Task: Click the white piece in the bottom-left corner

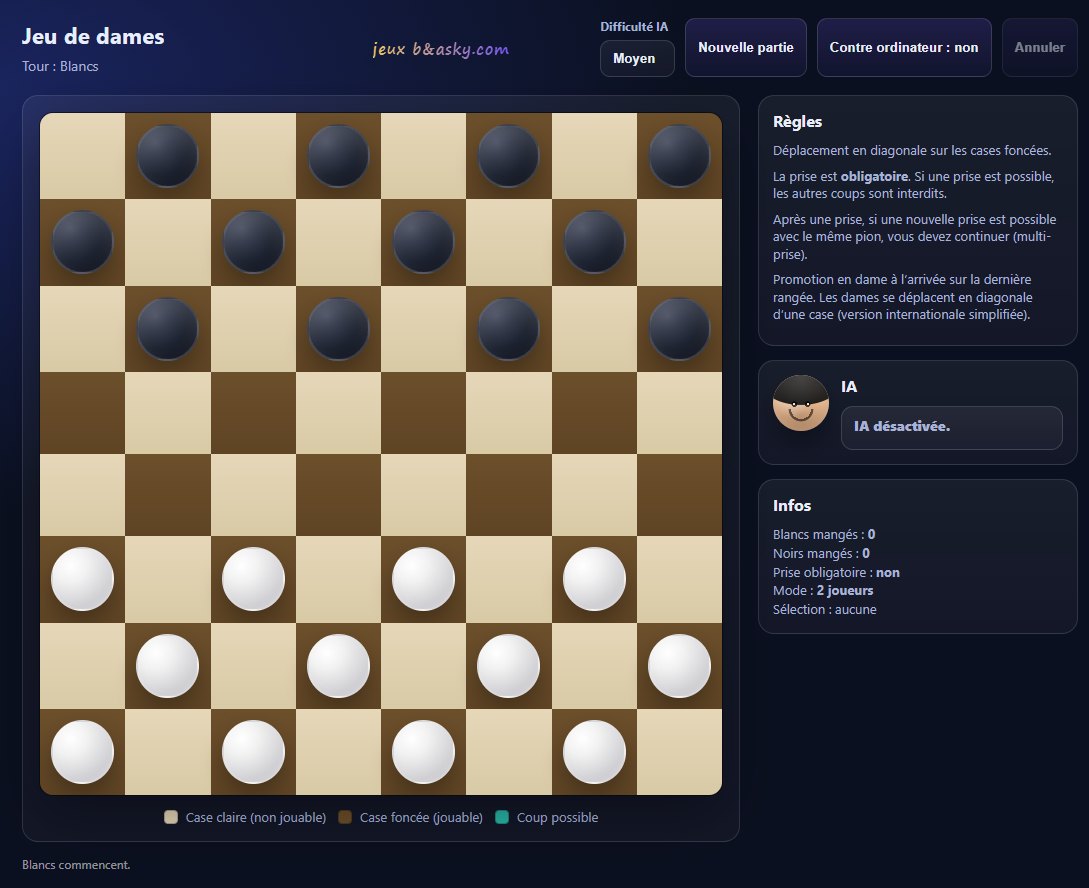Action: (82, 751)
